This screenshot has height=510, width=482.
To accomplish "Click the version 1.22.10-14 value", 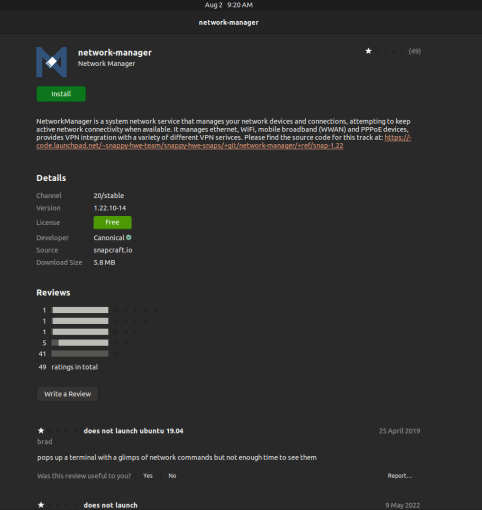I will (x=110, y=208).
